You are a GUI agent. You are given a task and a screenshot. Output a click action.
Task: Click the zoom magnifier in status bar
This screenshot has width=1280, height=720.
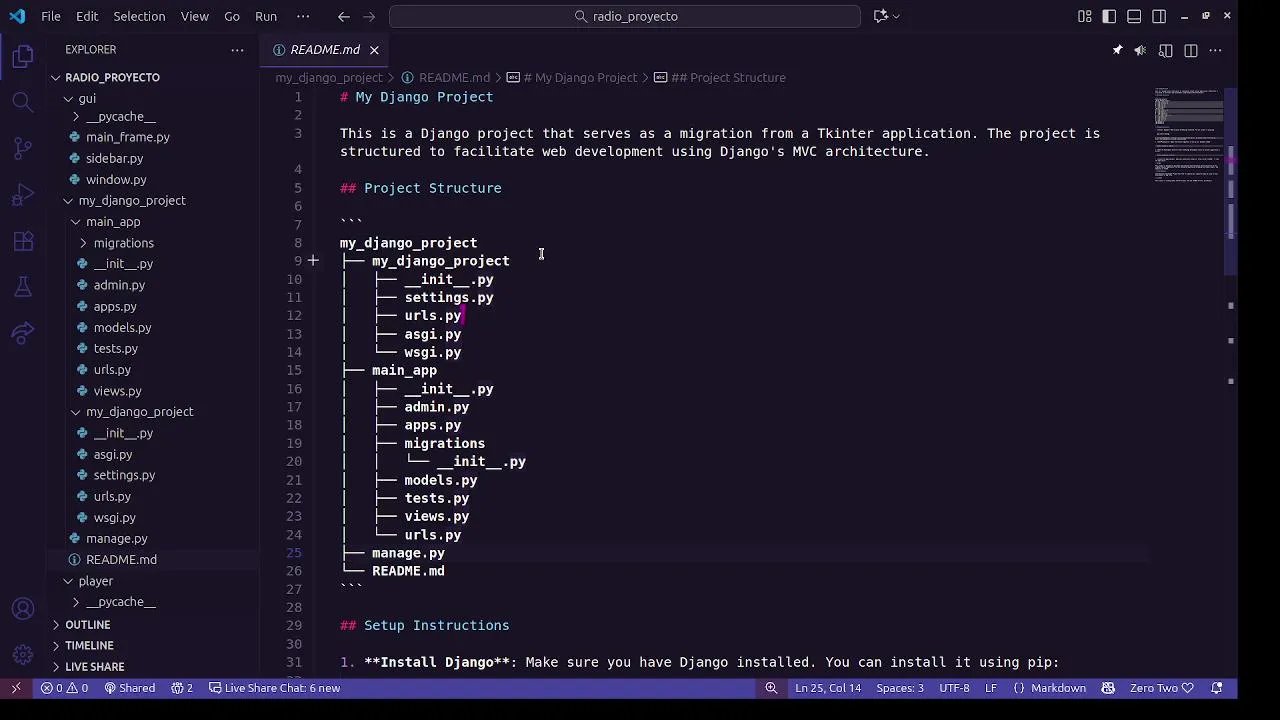[x=771, y=688]
